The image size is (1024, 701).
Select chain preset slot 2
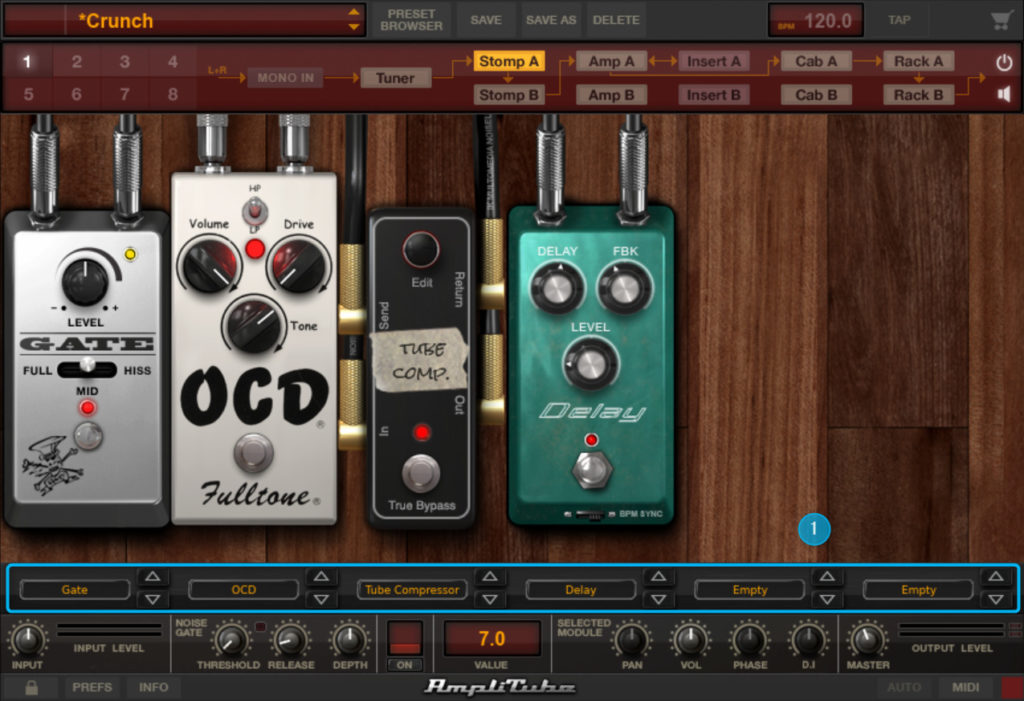click(x=76, y=61)
